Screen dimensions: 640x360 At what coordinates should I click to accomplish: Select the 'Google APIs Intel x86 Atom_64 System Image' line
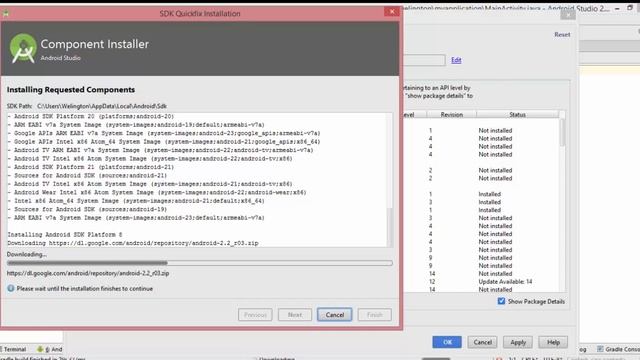point(164,142)
